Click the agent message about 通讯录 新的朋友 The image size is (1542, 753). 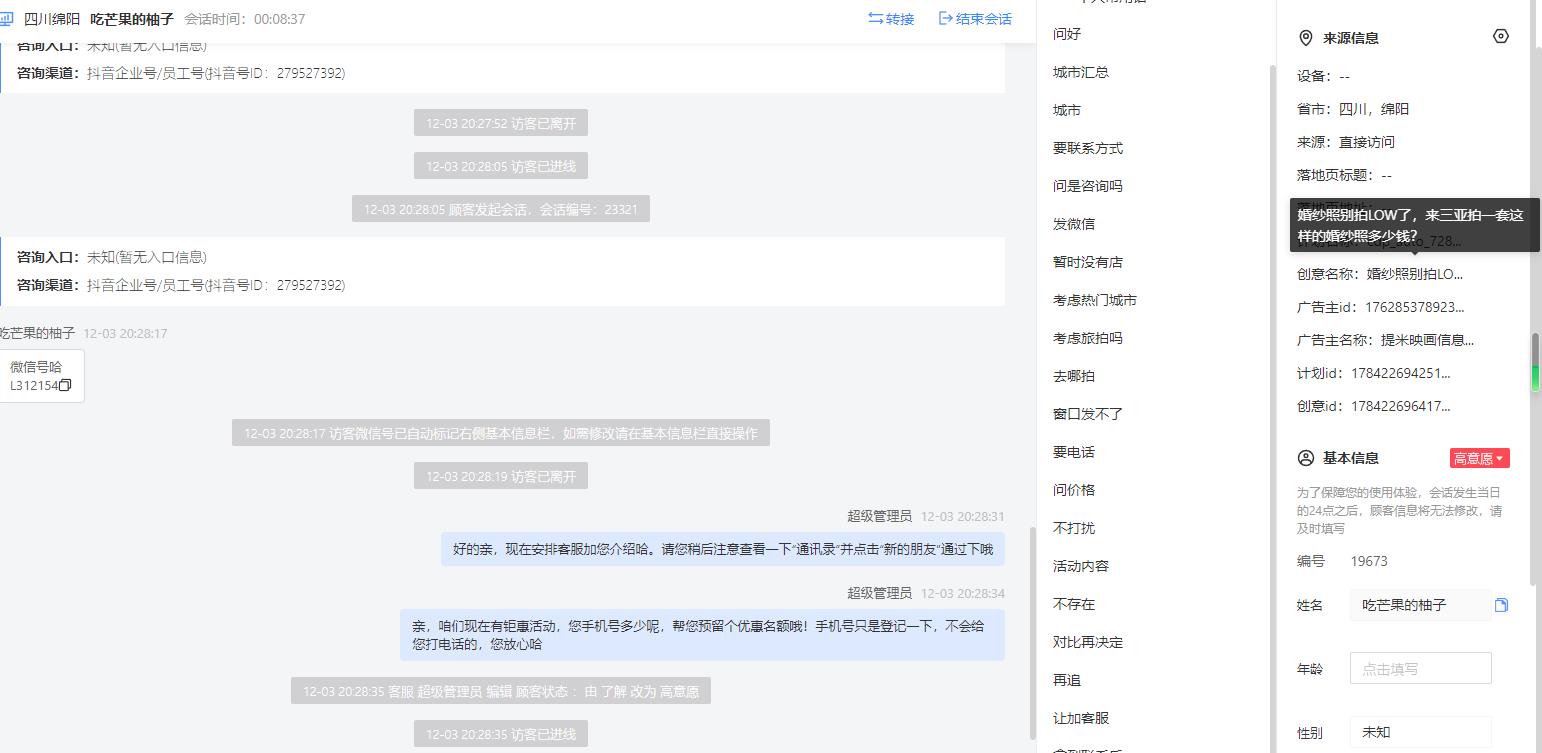pos(723,549)
